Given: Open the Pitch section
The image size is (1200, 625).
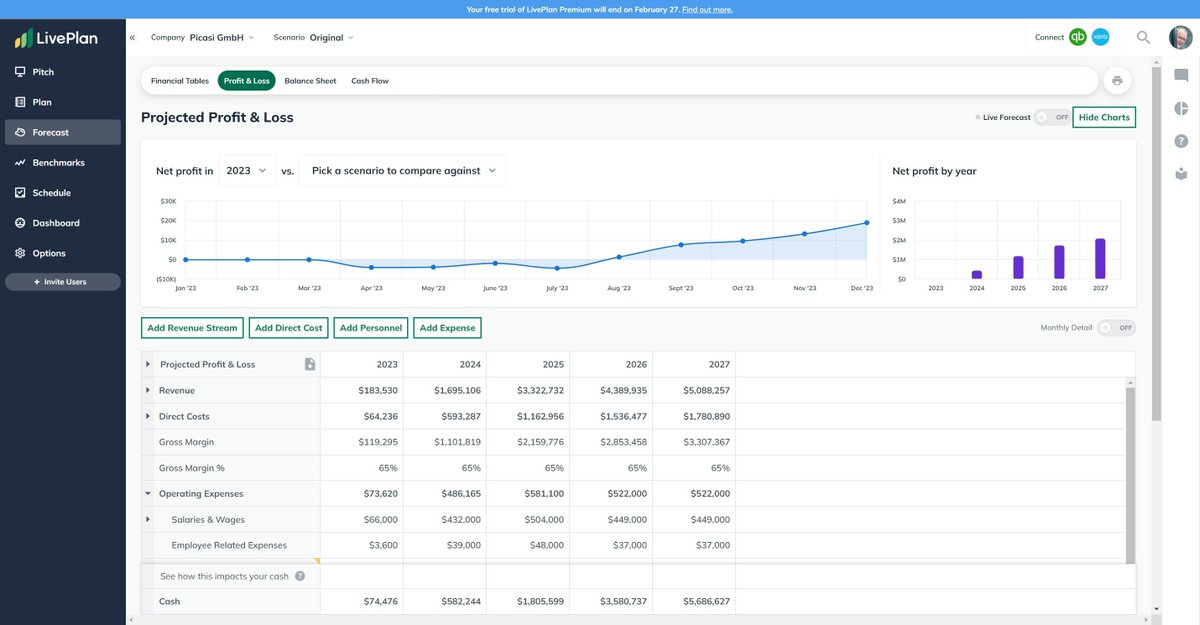Looking at the screenshot, I should pyautogui.click(x=63, y=72).
